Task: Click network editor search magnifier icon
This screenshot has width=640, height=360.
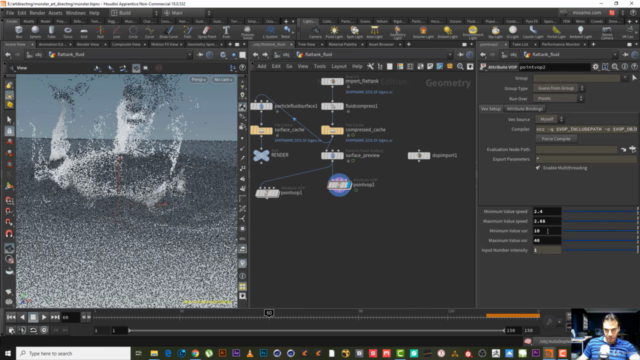Action: coord(460,67)
